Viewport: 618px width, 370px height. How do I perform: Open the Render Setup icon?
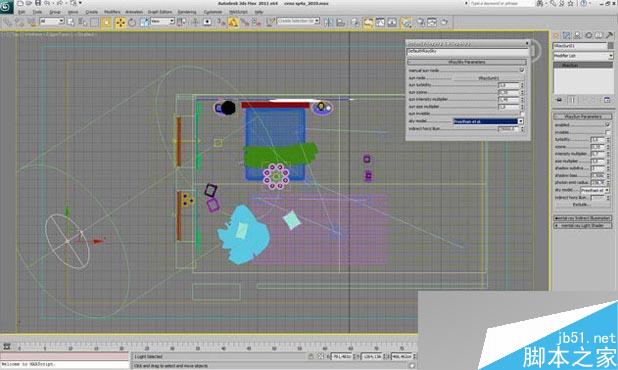coord(421,22)
